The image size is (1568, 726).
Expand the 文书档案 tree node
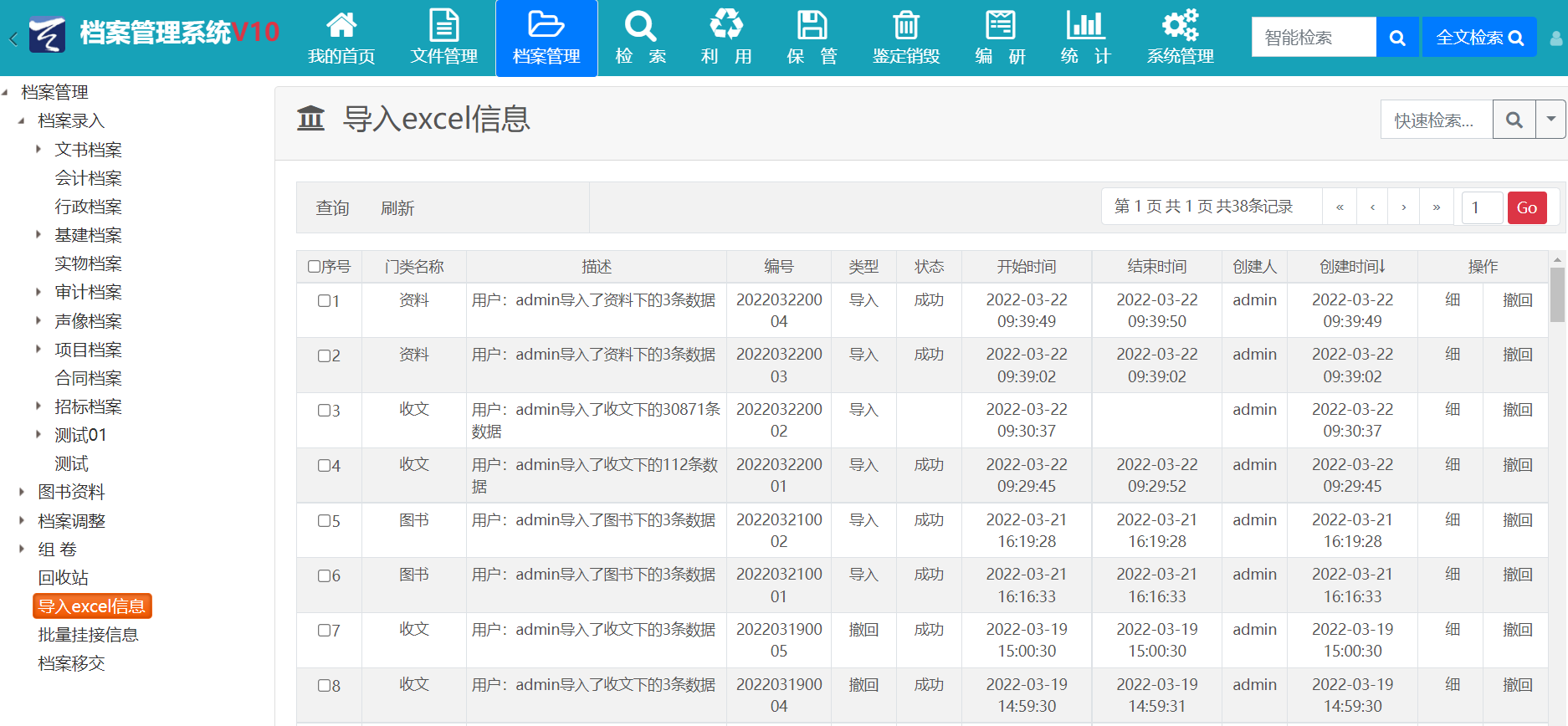[38, 150]
